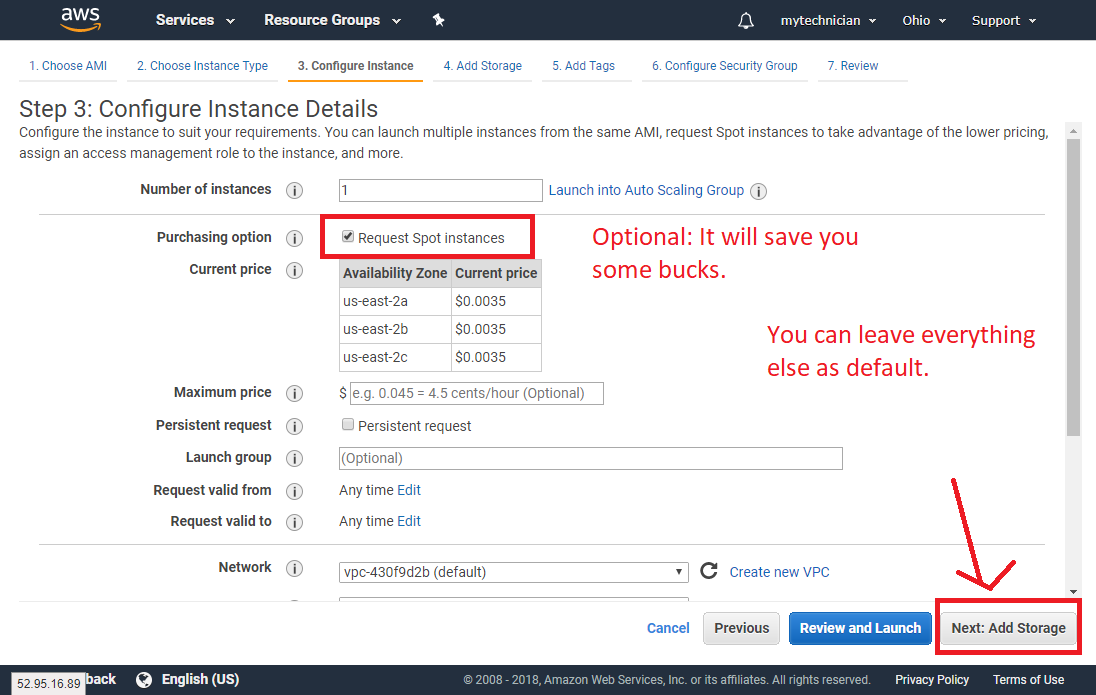Click the globe language icon

pyautogui.click(x=144, y=680)
